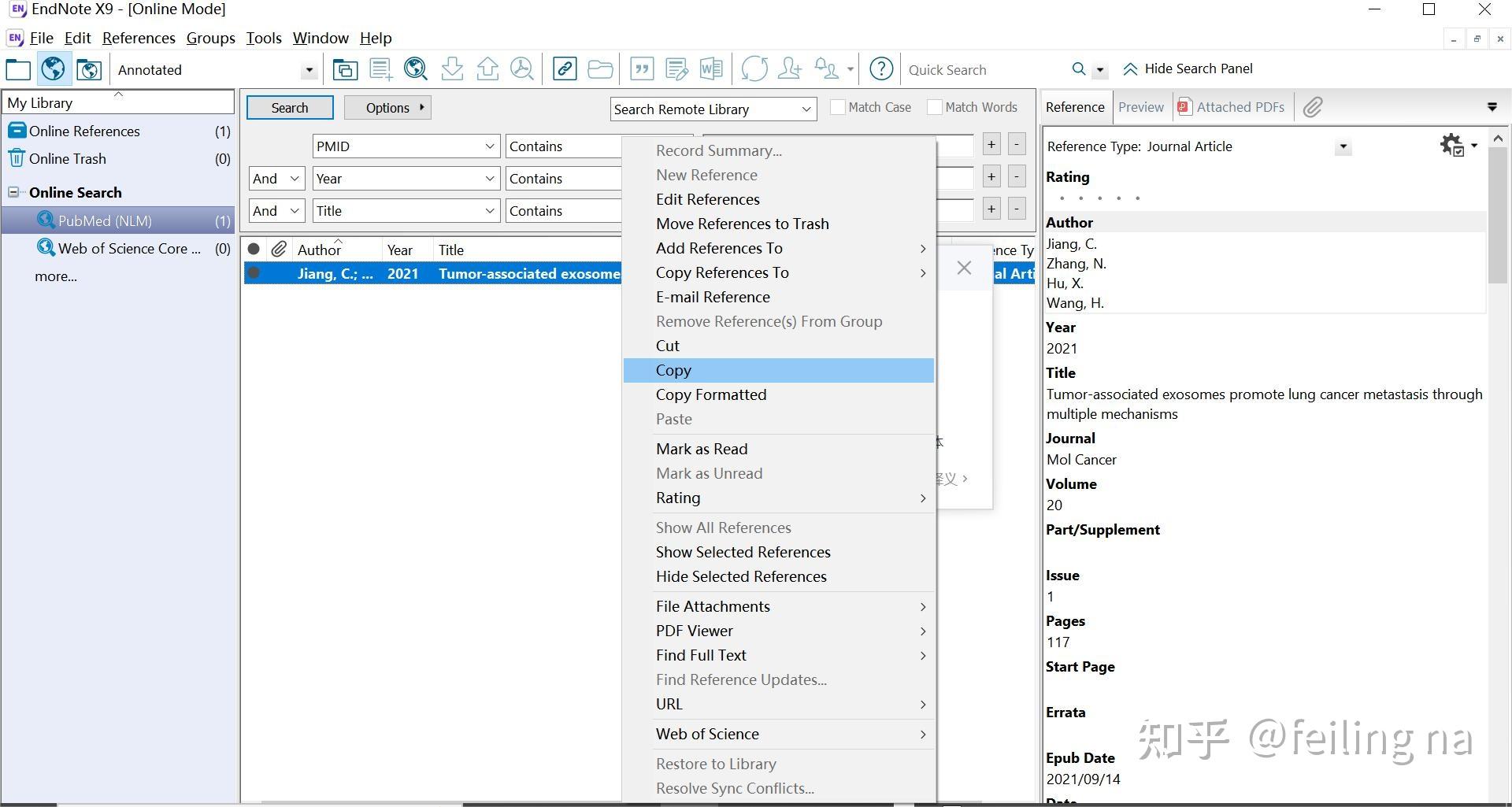Click Find Full Text PDF icon
Image resolution: width=1512 pixels, height=807 pixels.
point(521,69)
